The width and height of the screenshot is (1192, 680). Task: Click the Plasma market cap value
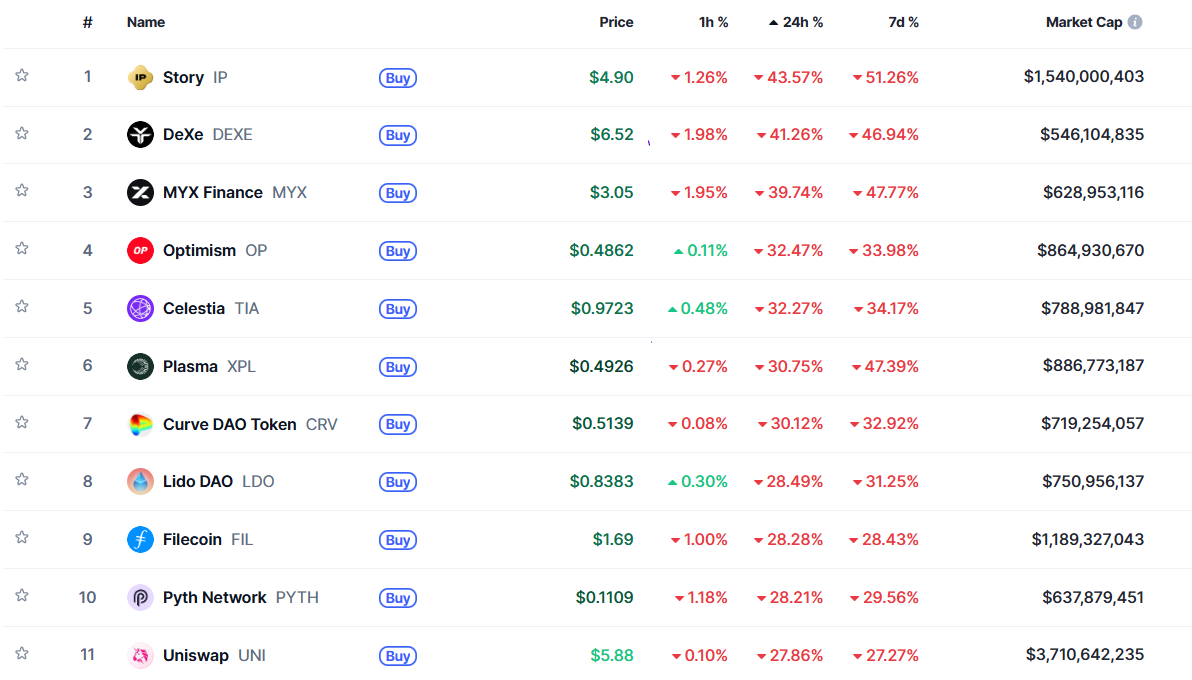click(1093, 366)
